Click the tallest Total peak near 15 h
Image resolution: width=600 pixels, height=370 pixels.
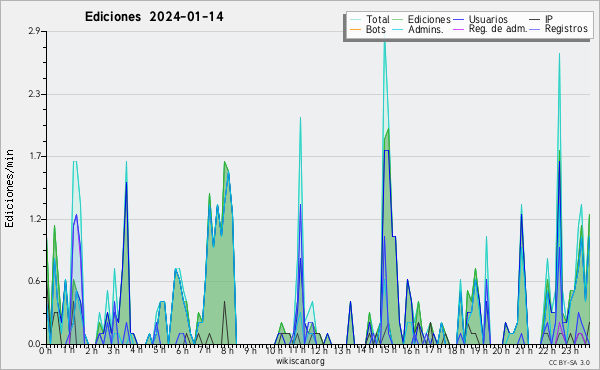385,43
